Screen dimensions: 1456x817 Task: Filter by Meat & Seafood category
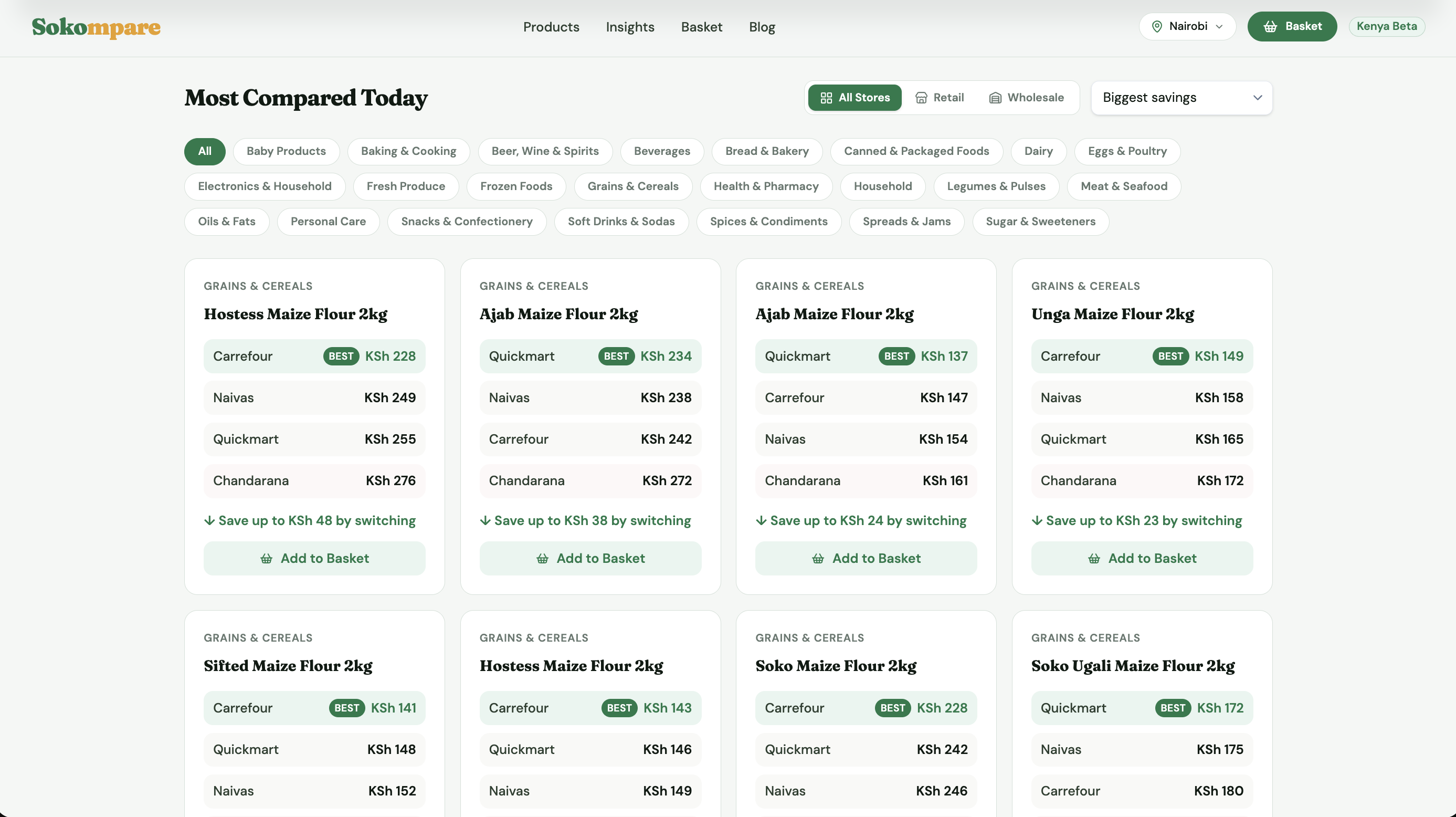[x=1124, y=186]
